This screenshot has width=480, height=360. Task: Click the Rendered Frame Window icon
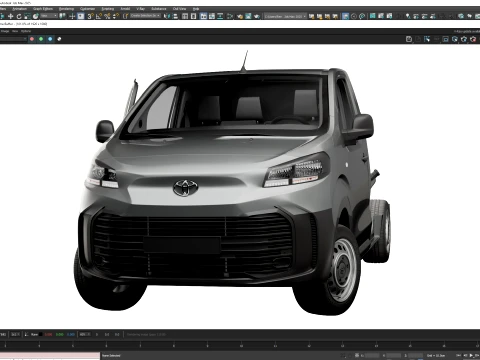[x=248, y=16]
